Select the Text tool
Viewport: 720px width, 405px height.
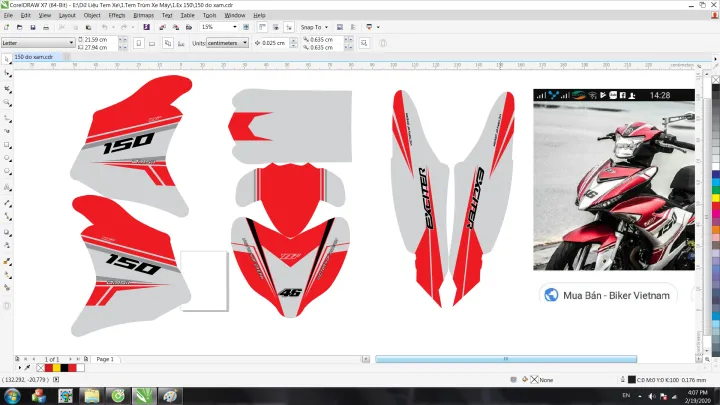click(7, 186)
